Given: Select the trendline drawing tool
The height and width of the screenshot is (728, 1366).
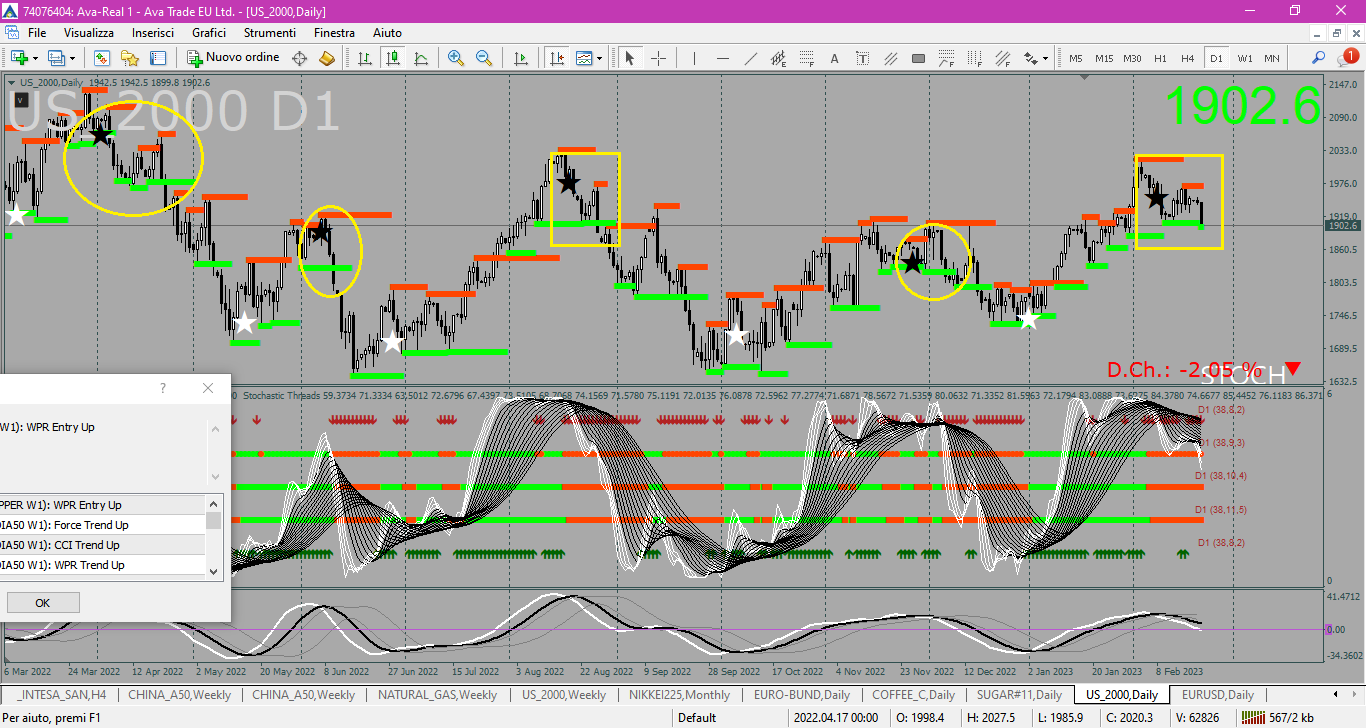Looking at the screenshot, I should tap(750, 58).
